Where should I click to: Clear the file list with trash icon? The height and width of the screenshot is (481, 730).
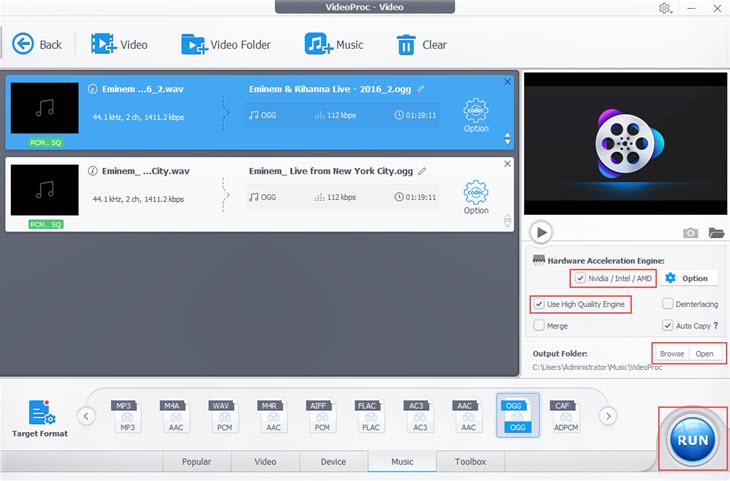click(421, 45)
